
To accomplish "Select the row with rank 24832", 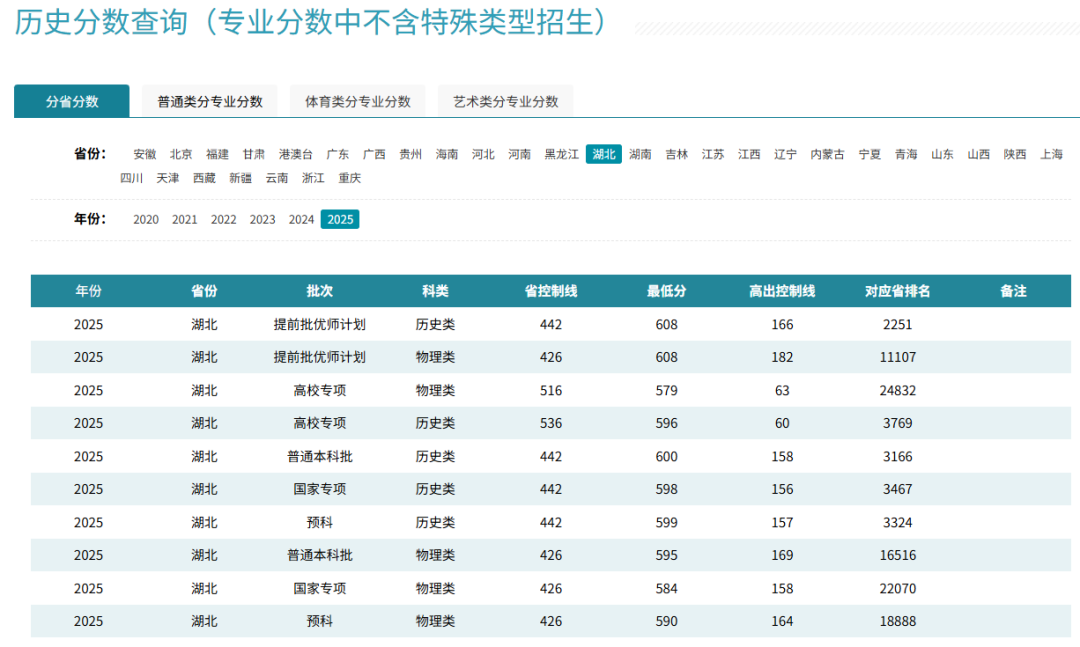I will tap(550, 390).
